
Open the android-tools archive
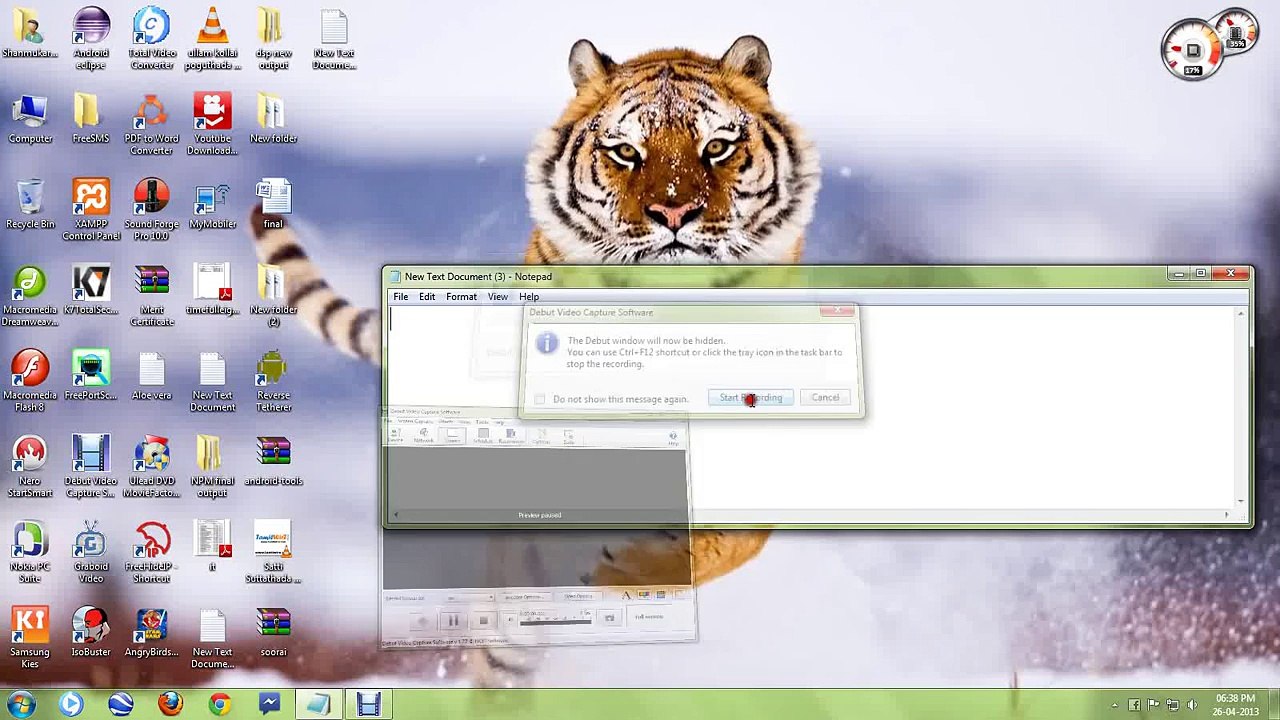click(x=273, y=461)
